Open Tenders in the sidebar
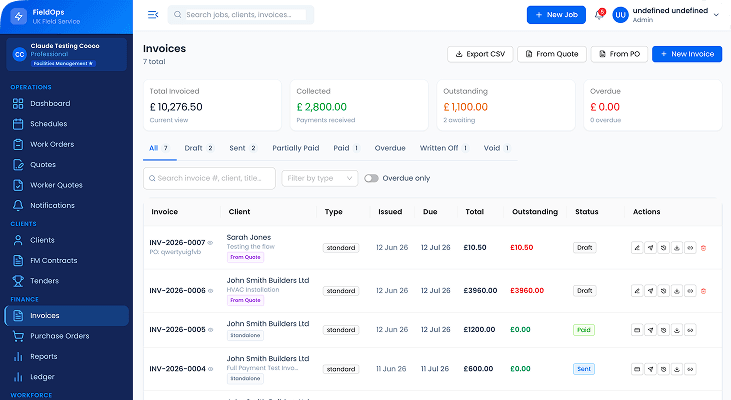Screen dimensions: 731x400 (x=66, y=281)
